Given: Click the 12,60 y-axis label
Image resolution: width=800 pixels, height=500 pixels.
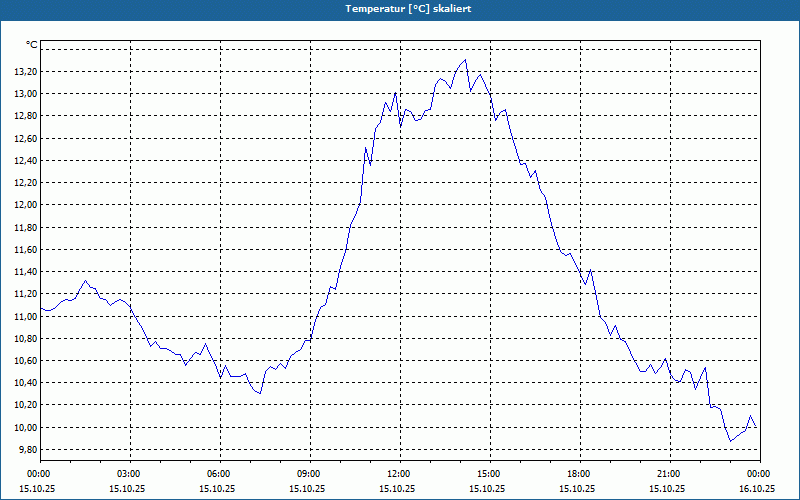Looking at the screenshot, I should (26, 139).
